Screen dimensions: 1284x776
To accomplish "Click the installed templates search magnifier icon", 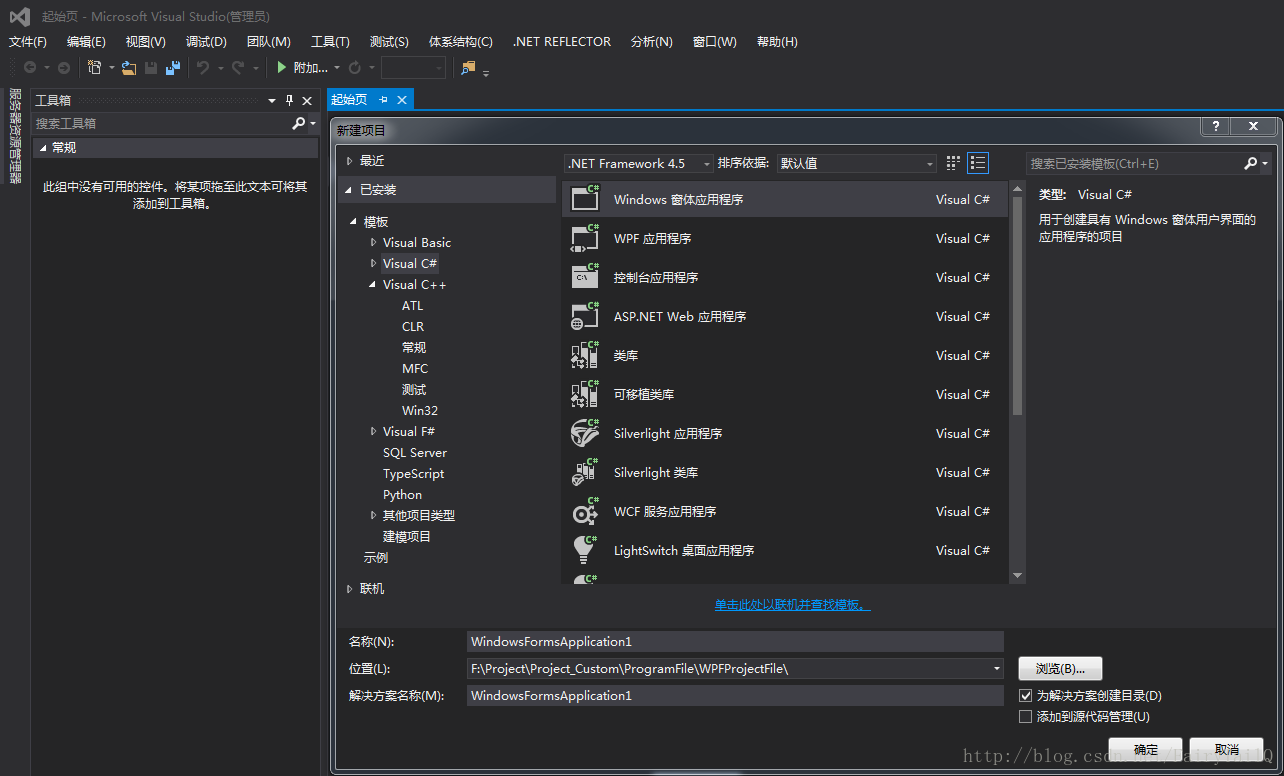I will point(1250,162).
